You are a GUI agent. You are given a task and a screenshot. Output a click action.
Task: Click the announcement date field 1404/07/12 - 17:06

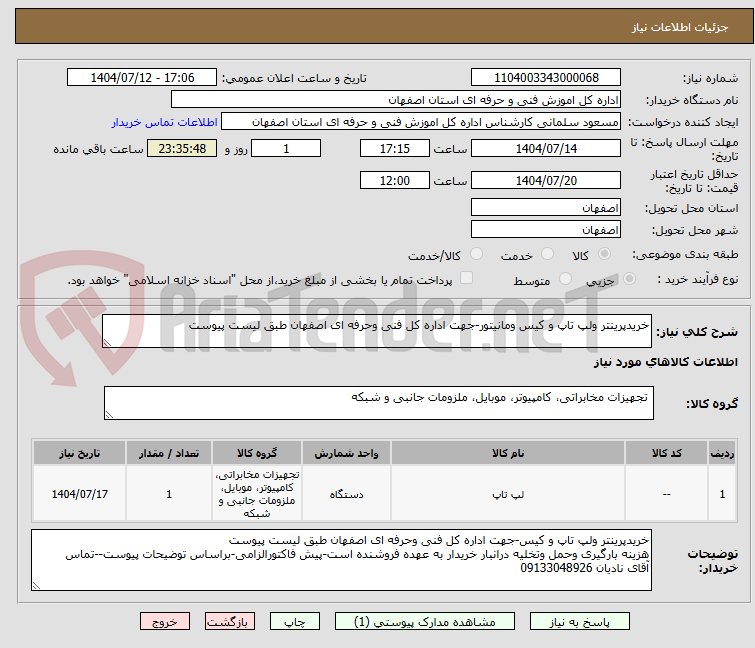click(142, 78)
